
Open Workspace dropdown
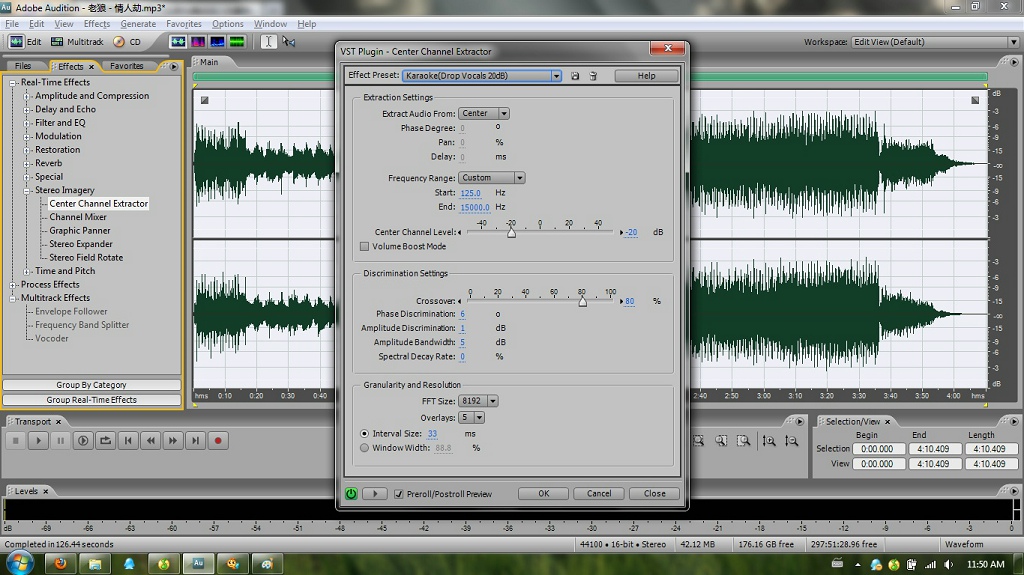coord(1013,42)
